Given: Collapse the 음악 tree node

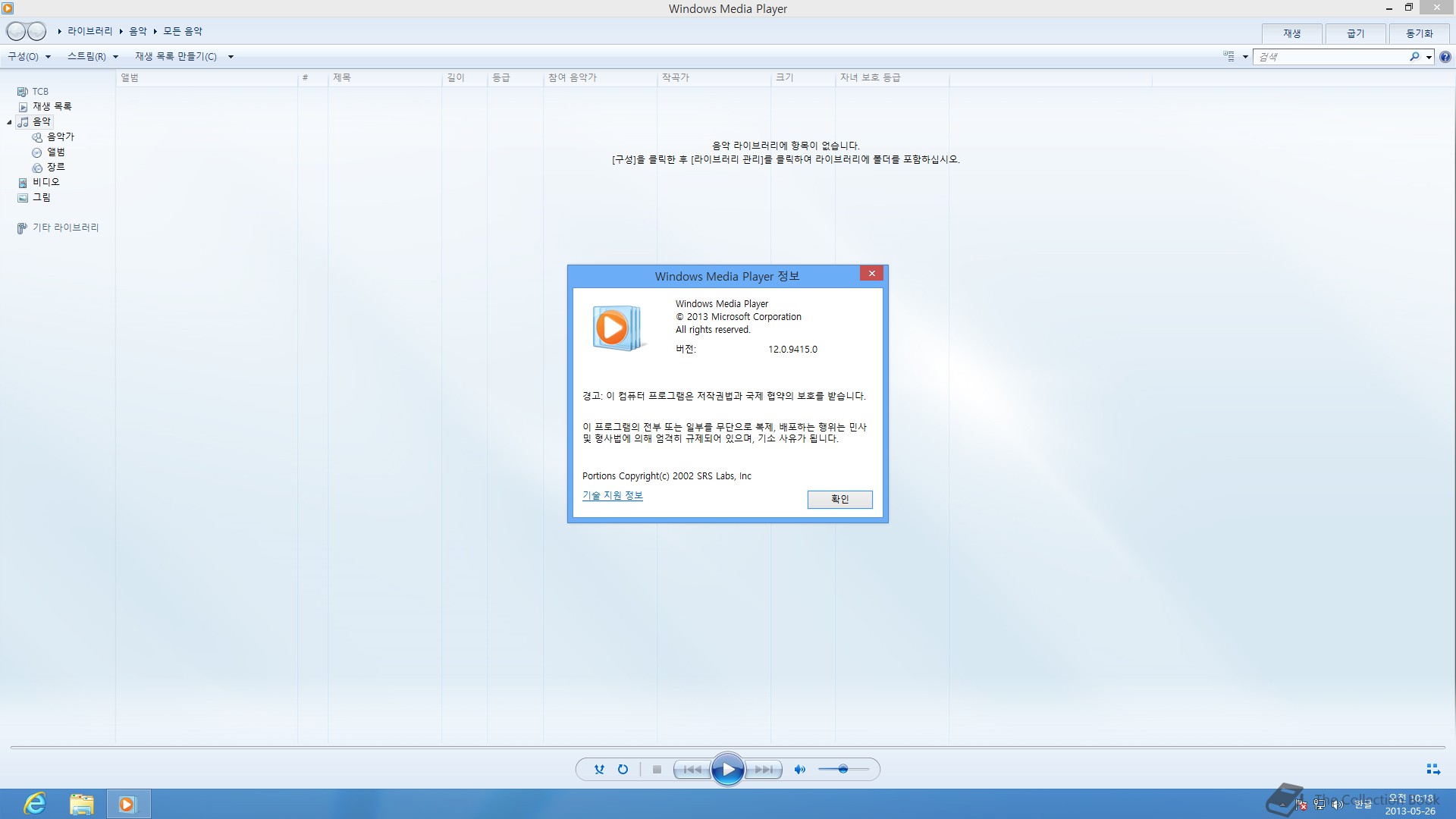Looking at the screenshot, I should click(x=9, y=122).
